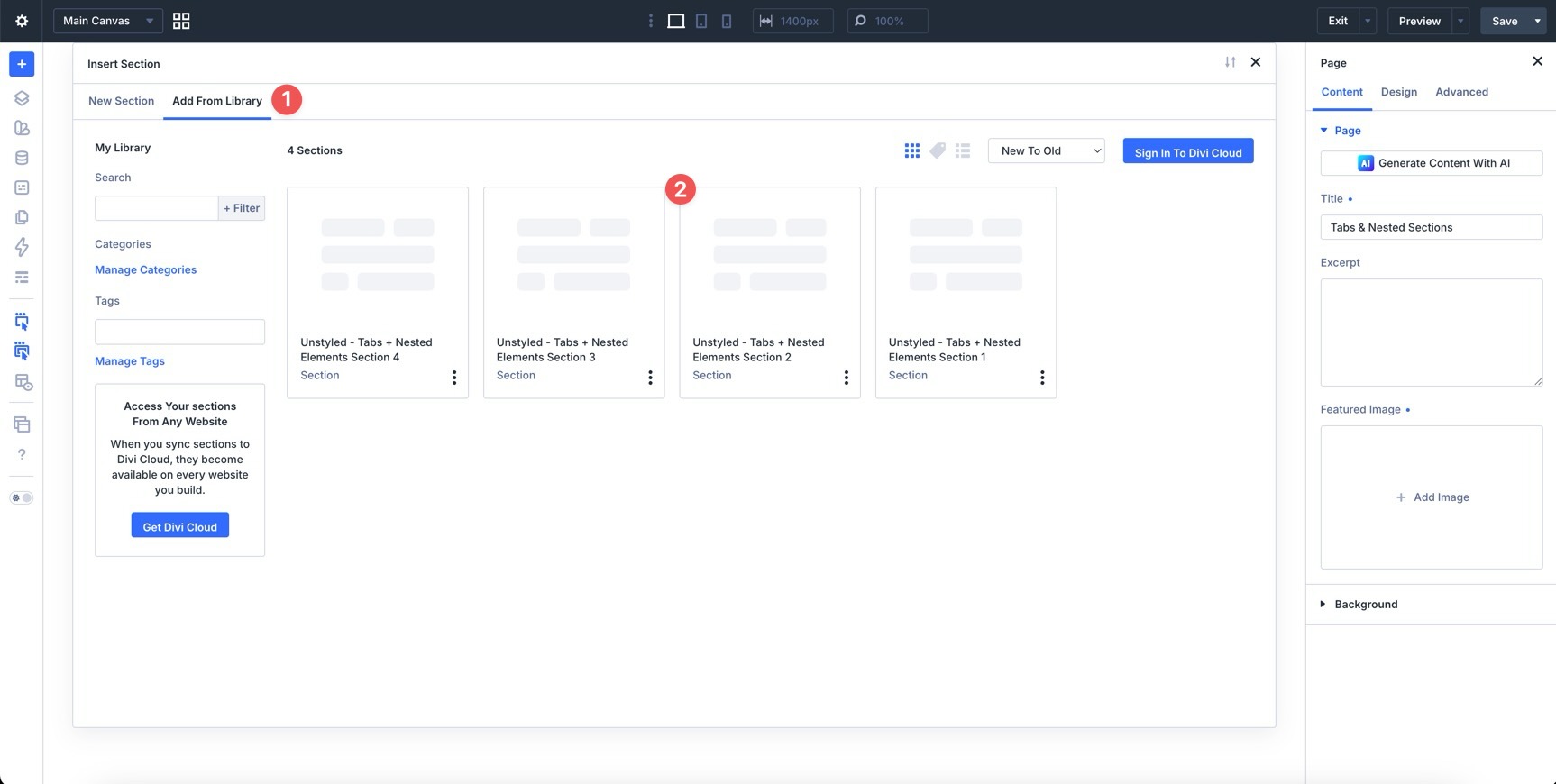
Task: Select the Add From Library tab
Action: click(217, 101)
